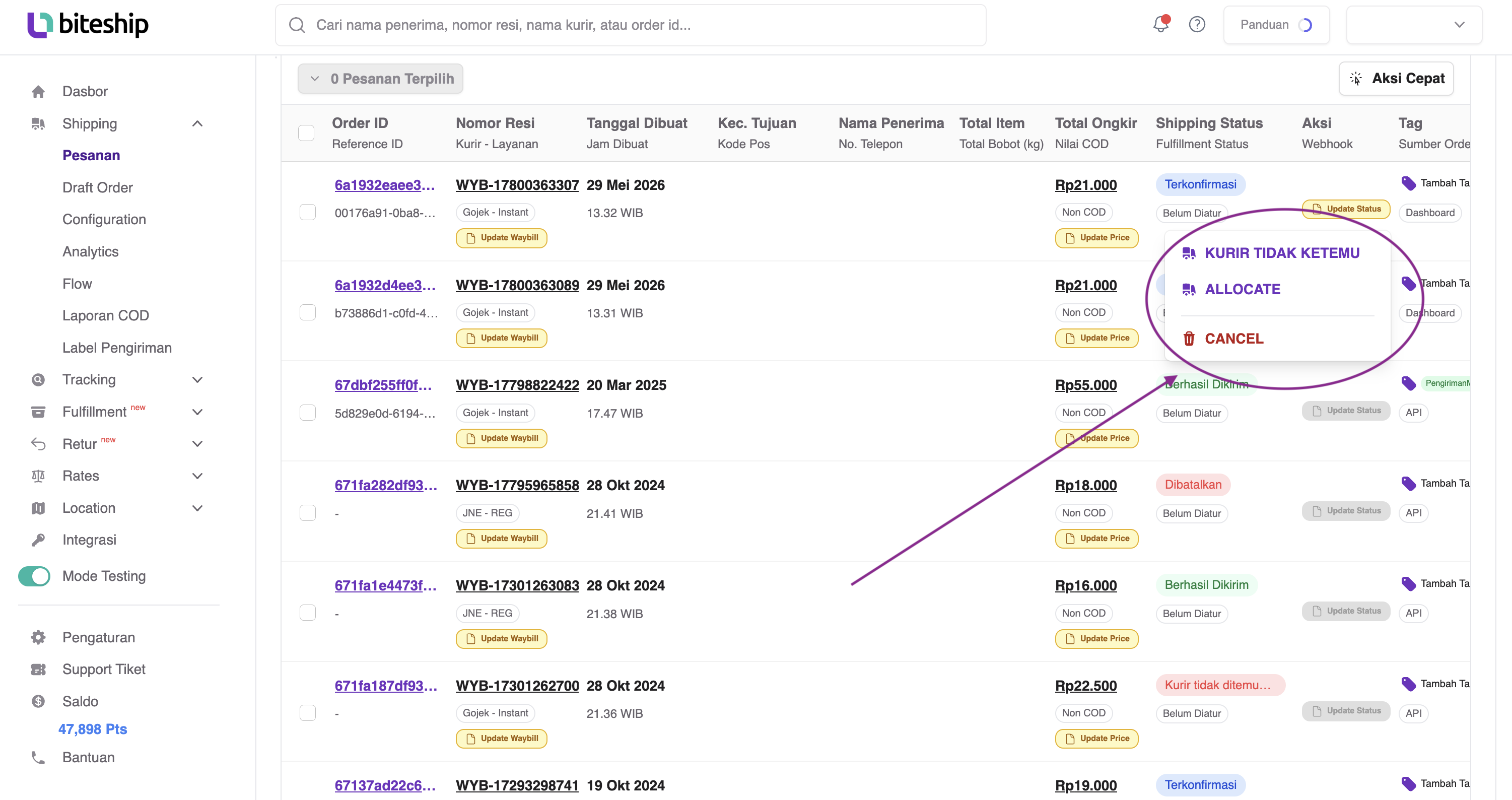
Task: Open Label Pengiriman in sidebar
Action: click(x=117, y=348)
